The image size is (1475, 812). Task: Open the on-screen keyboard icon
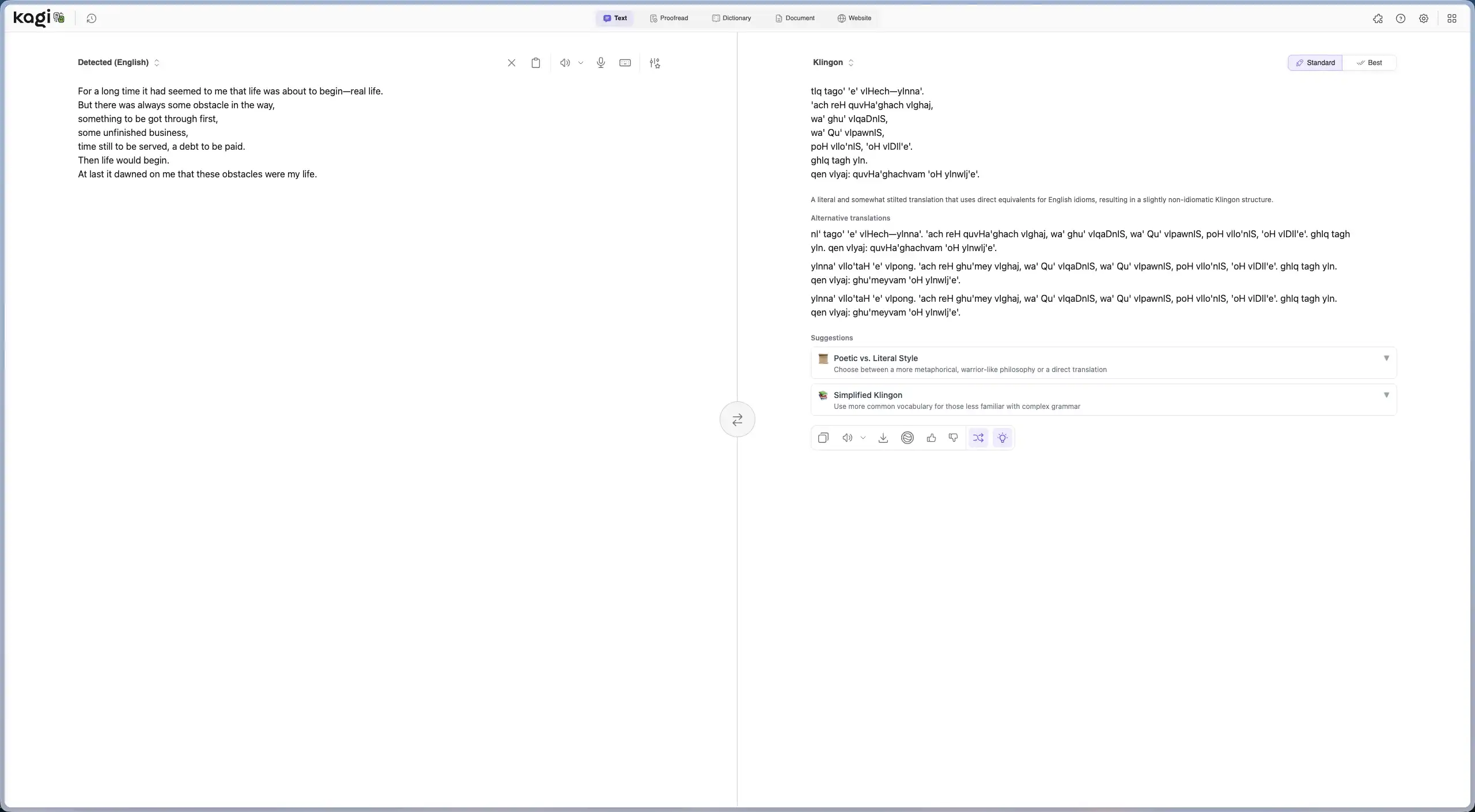tap(625, 63)
